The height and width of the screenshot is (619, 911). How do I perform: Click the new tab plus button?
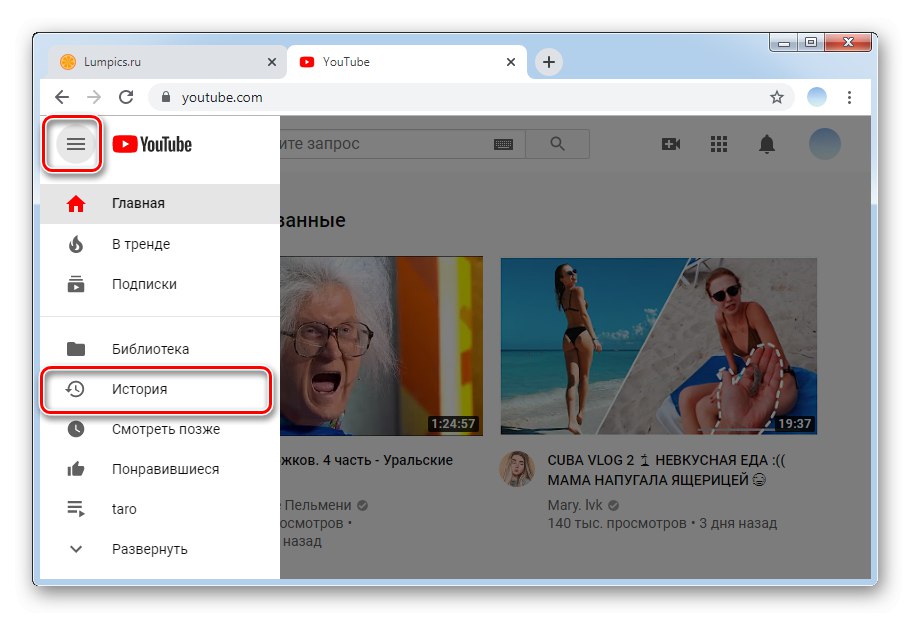[548, 61]
